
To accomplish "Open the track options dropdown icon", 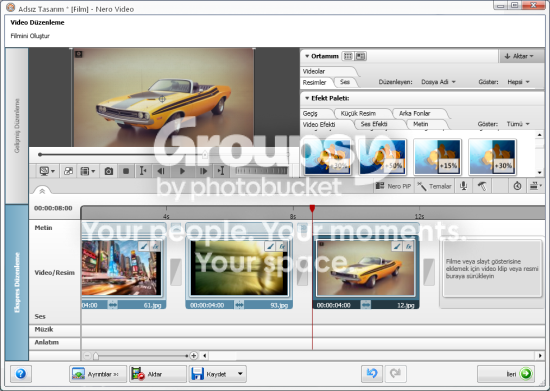I will coord(535,186).
